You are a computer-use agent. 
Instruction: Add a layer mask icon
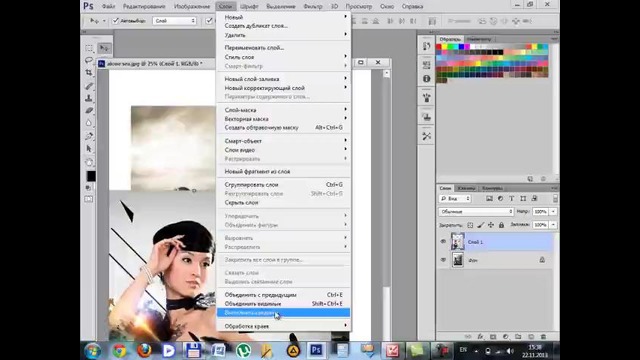click(493, 337)
